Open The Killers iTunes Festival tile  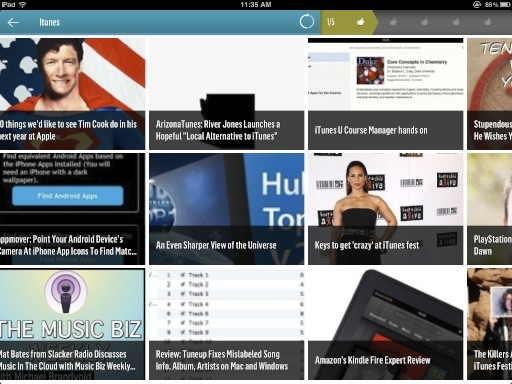tap(489, 324)
